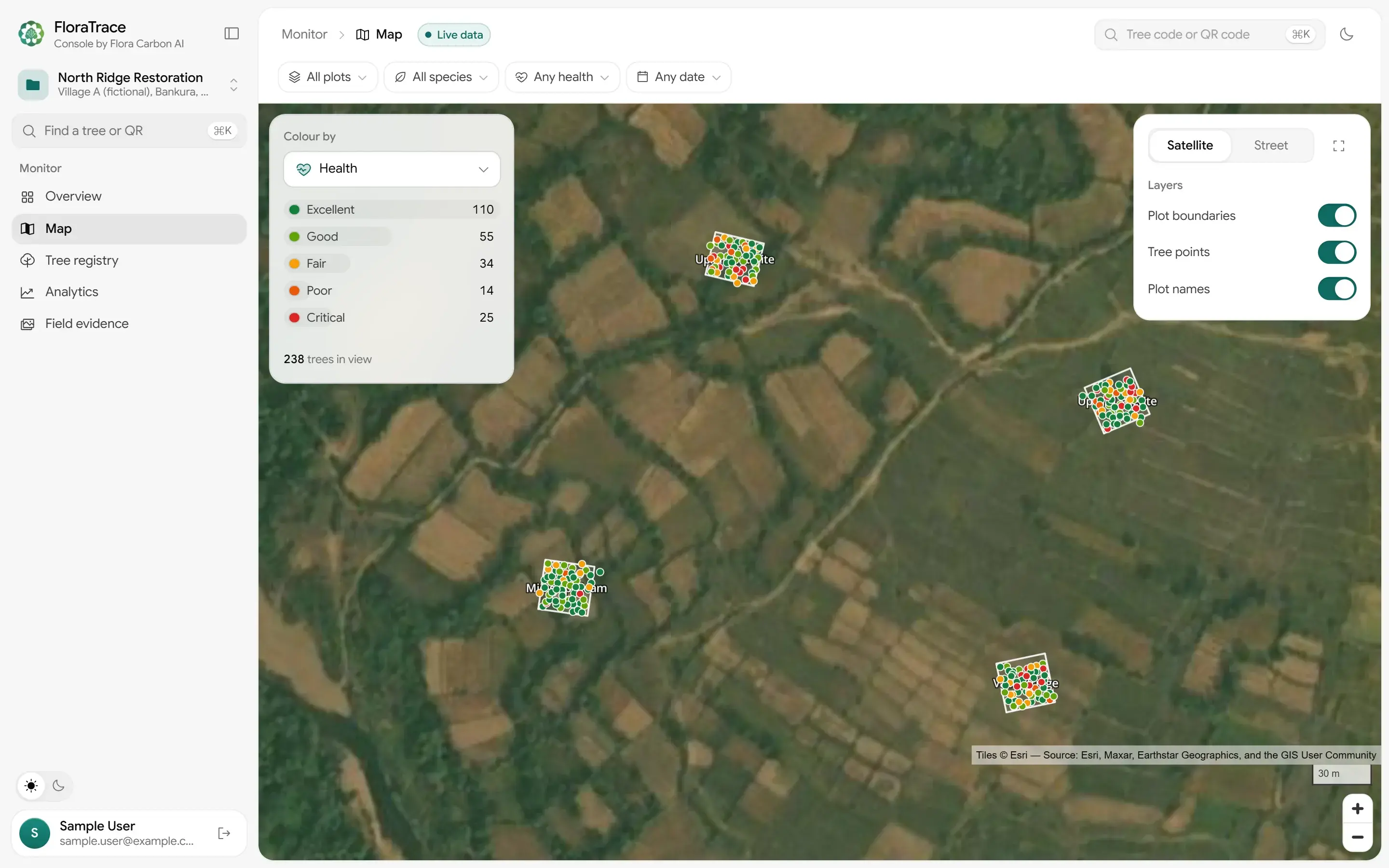Focus the Find a tree or QR field
The height and width of the screenshot is (868, 1389).
[129, 131]
